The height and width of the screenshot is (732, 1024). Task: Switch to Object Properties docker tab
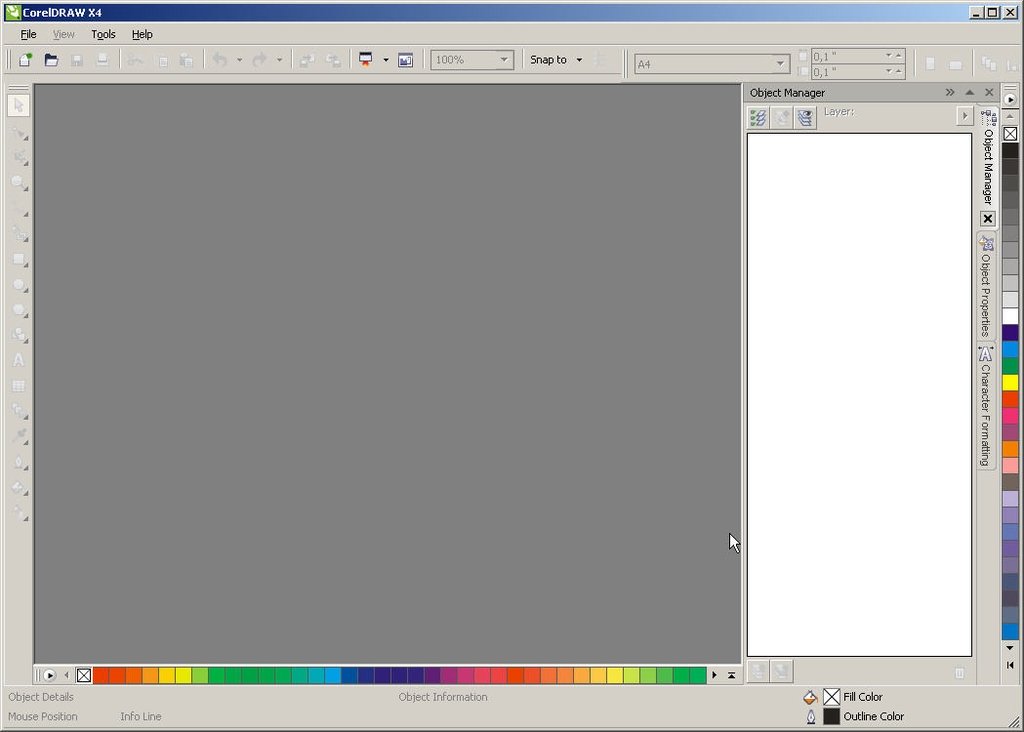coord(986,285)
